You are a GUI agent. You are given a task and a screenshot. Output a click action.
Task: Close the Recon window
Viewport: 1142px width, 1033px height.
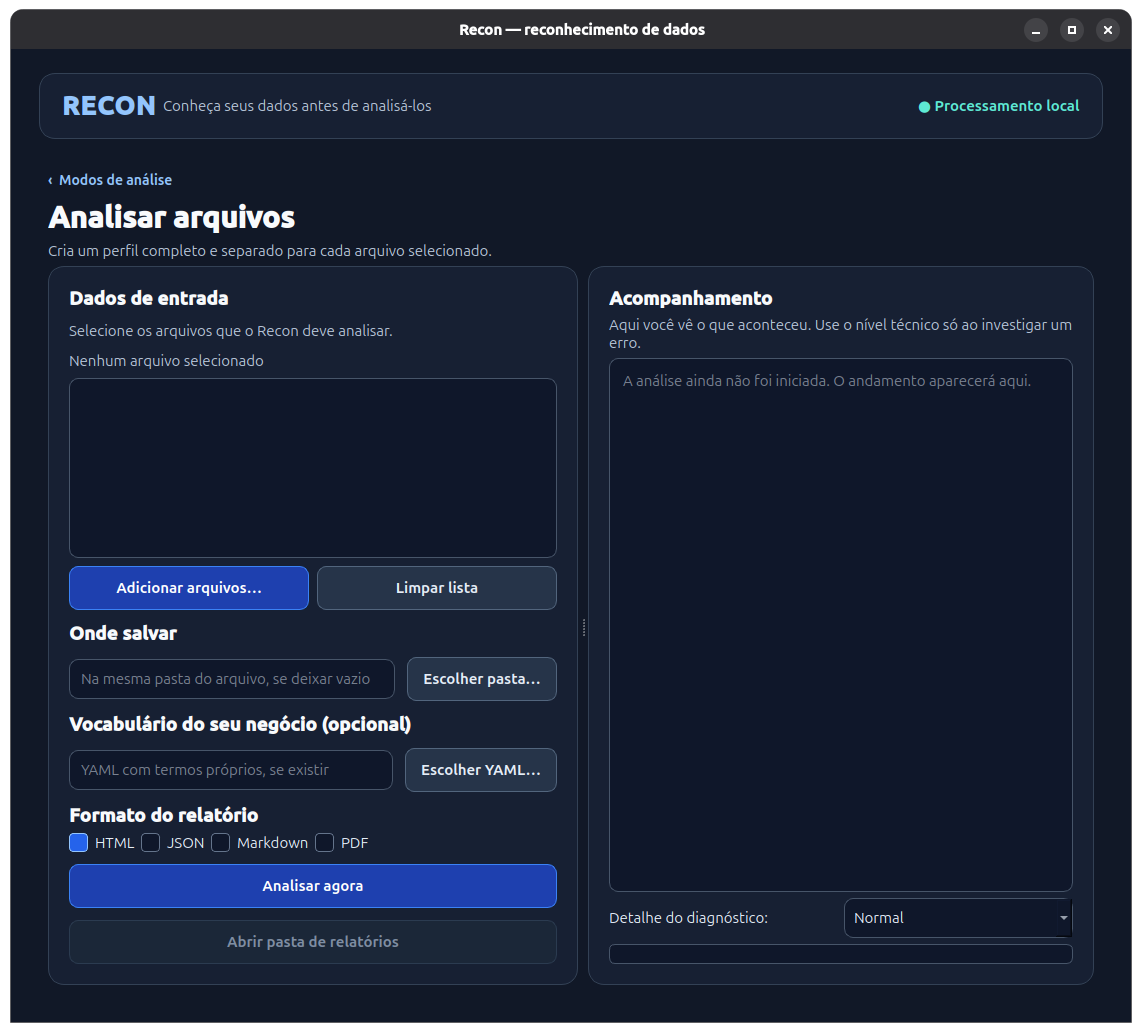pyautogui.click(x=1108, y=30)
